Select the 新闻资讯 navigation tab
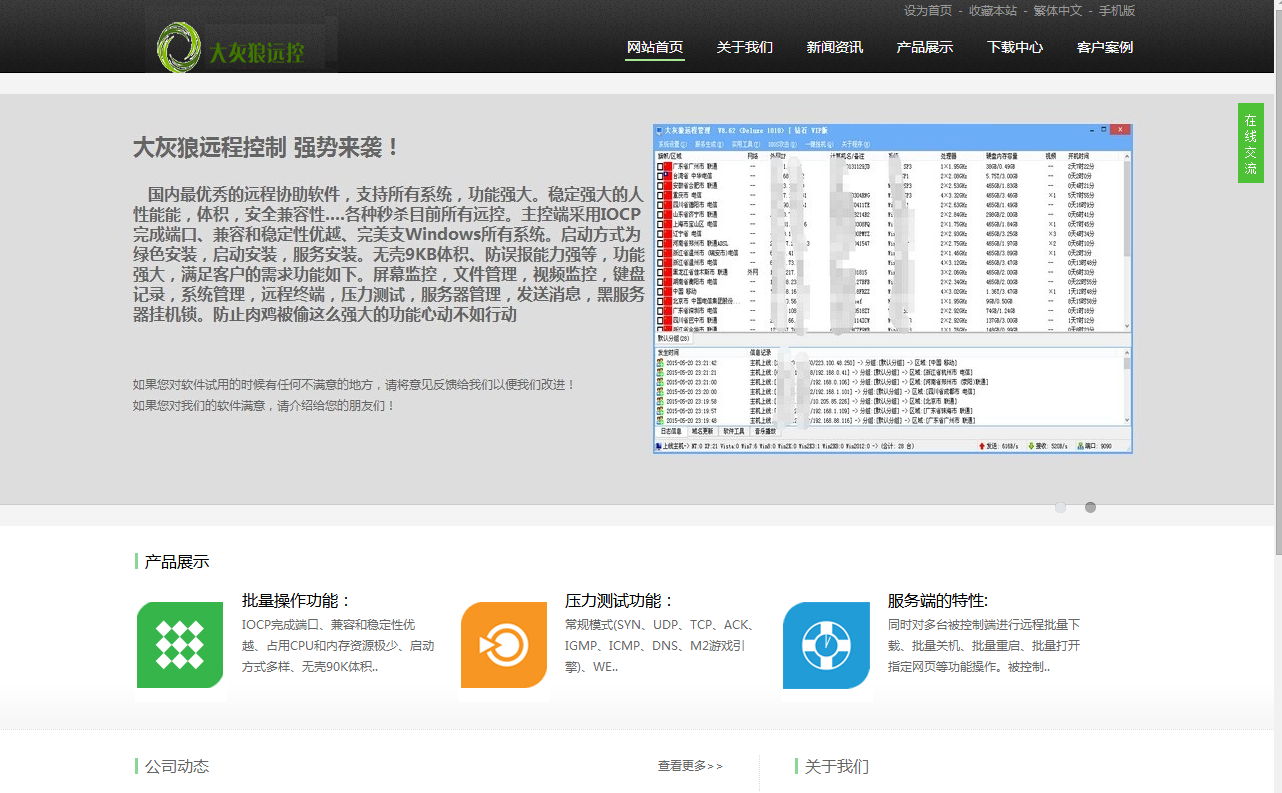The image size is (1282, 793). 835,47
